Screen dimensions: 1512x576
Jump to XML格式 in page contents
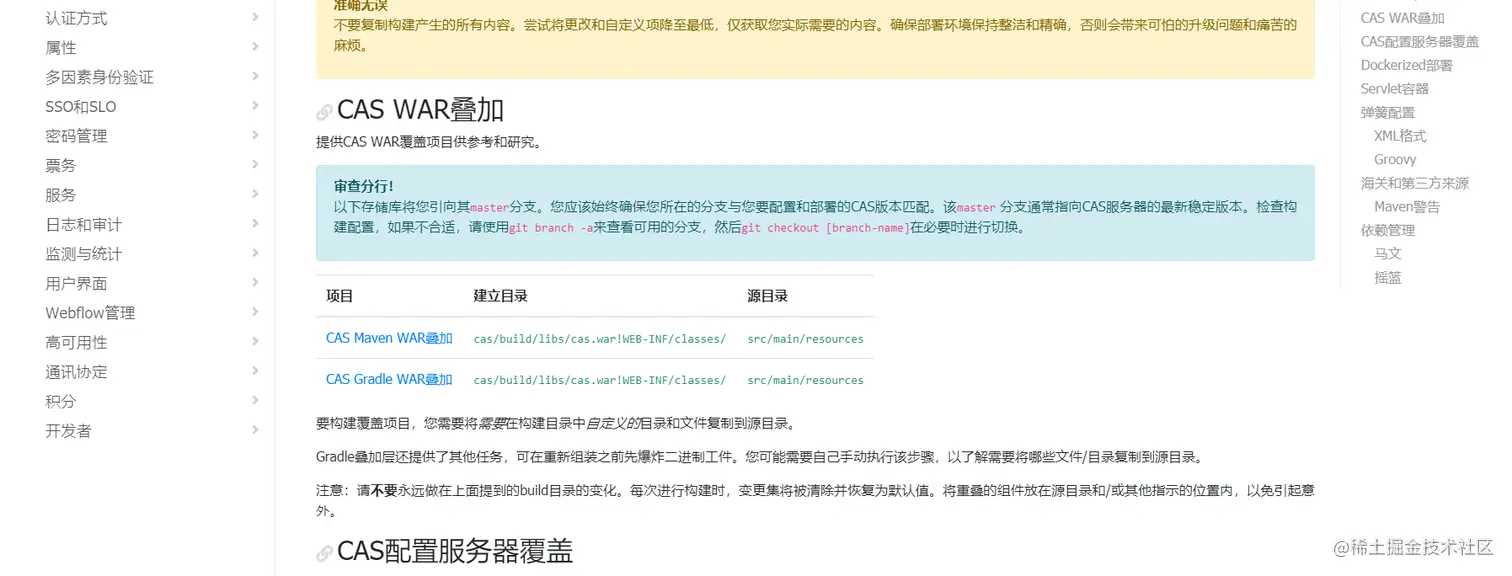coord(1400,136)
